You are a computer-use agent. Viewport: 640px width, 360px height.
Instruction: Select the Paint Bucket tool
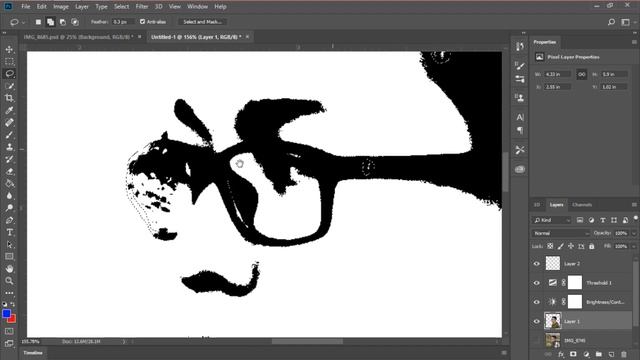point(9,184)
